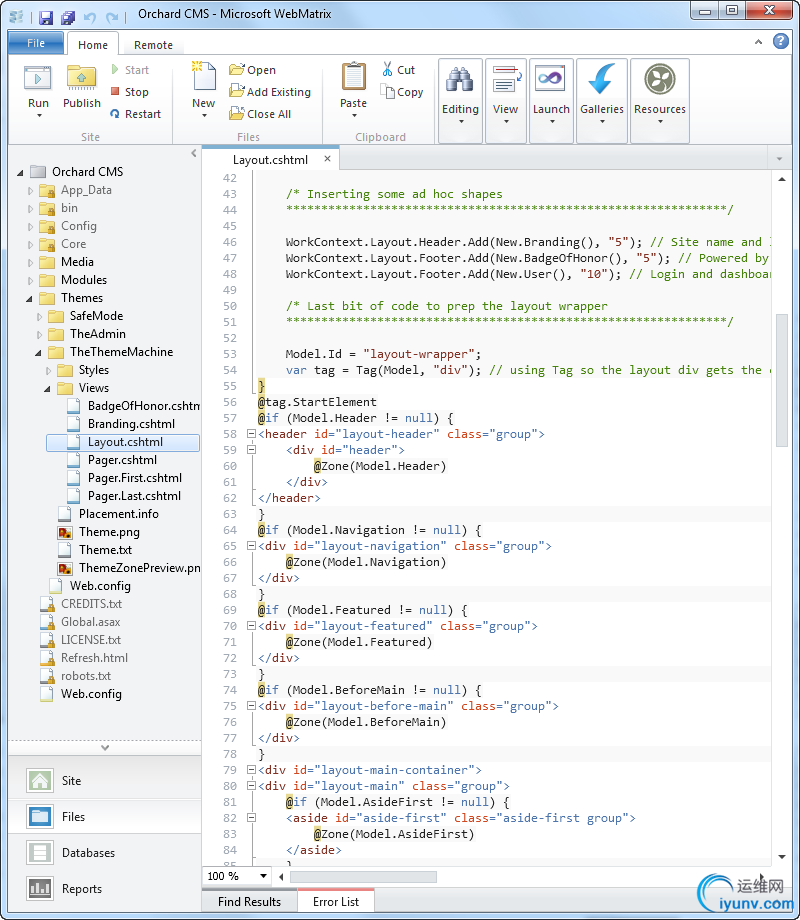Select the Home ribbon tab
This screenshot has height=920, width=800.
[x=93, y=45]
